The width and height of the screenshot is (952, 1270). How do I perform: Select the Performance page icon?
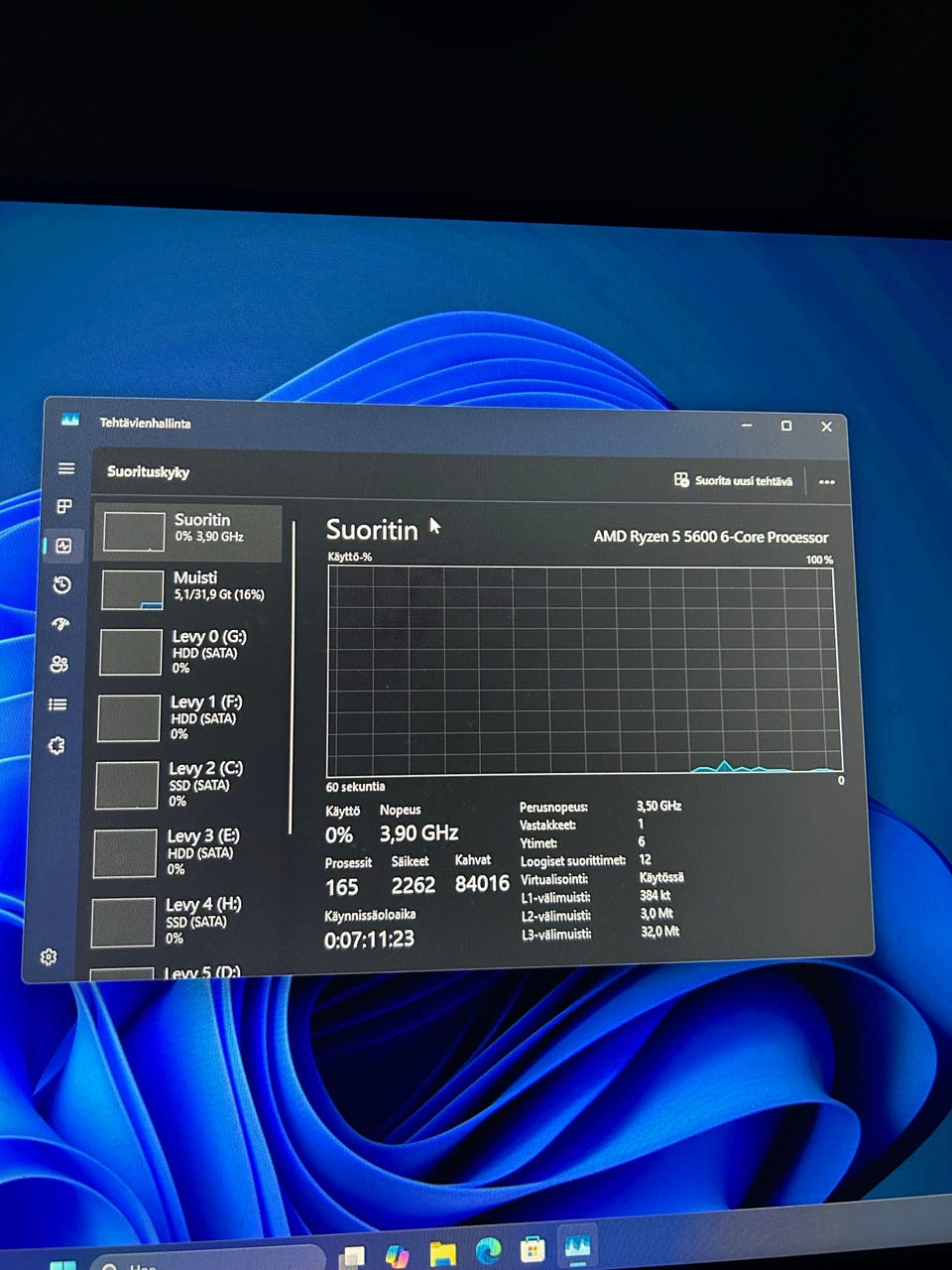[x=63, y=546]
